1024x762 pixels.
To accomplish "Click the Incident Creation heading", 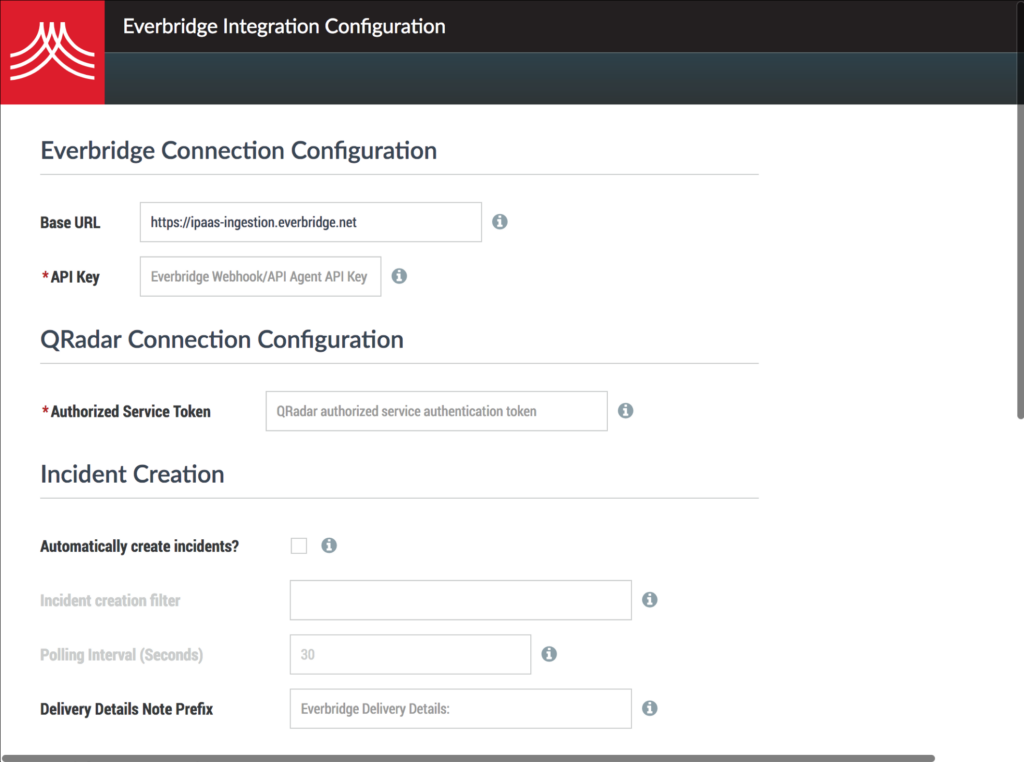I will (x=133, y=474).
